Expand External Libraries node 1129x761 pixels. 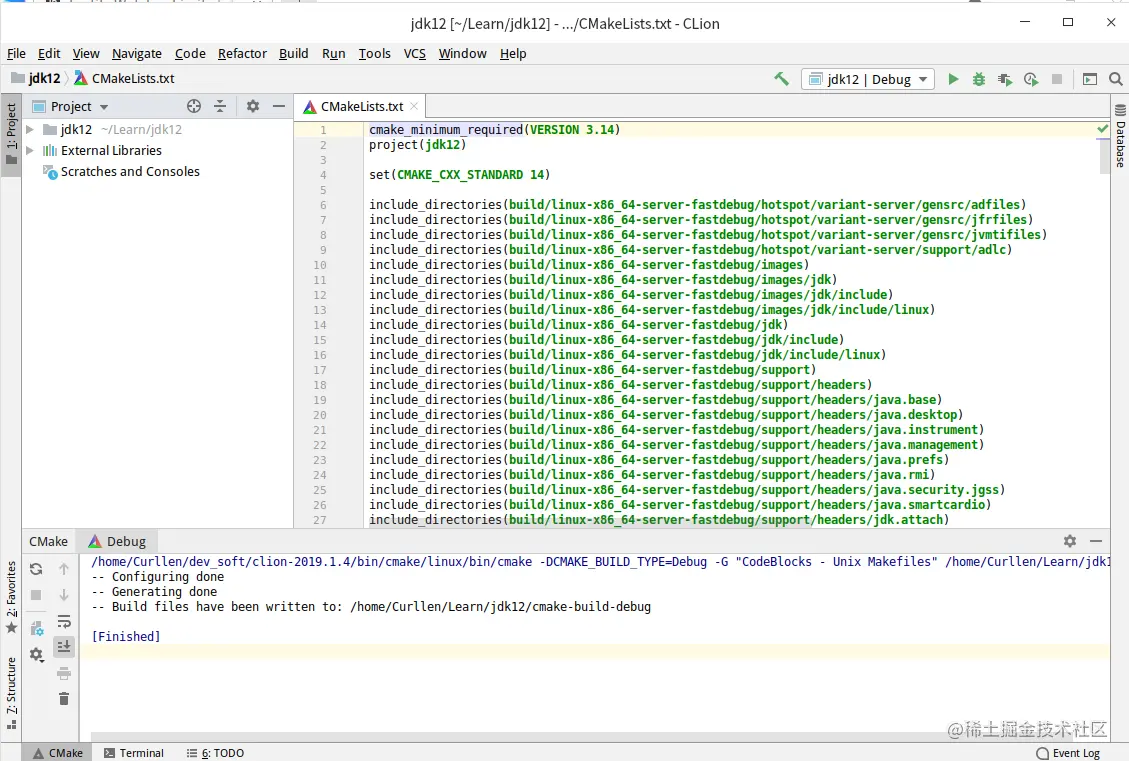click(30, 150)
